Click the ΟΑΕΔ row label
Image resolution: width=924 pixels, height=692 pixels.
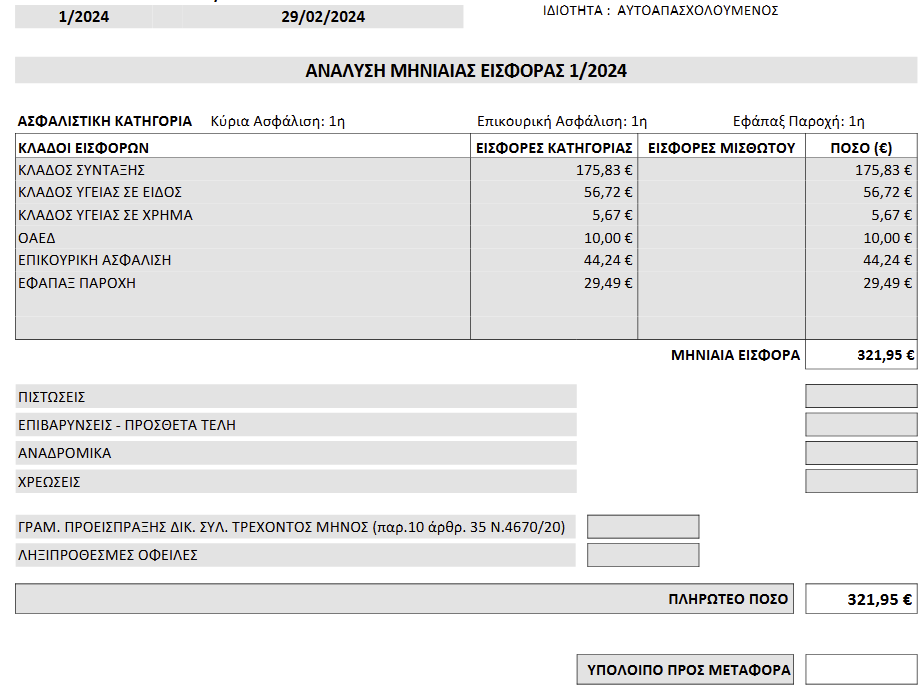tap(37, 238)
